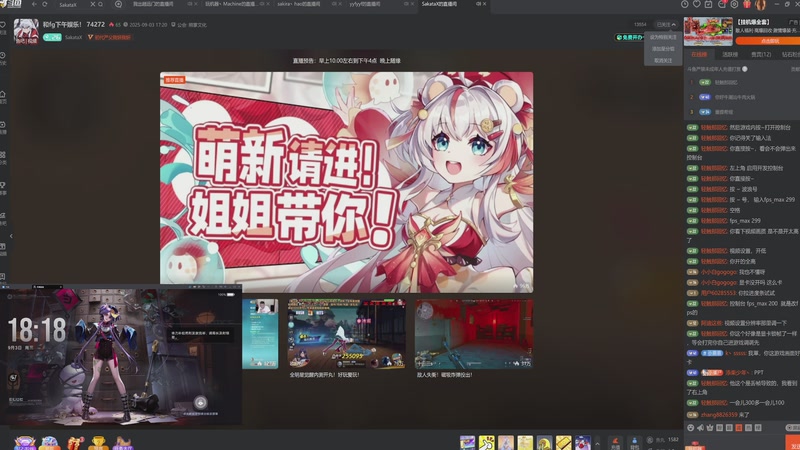The height and width of the screenshot is (450, 800).
Task: Open the teal recommended stream thumbnail
Action: [x=260, y=334]
